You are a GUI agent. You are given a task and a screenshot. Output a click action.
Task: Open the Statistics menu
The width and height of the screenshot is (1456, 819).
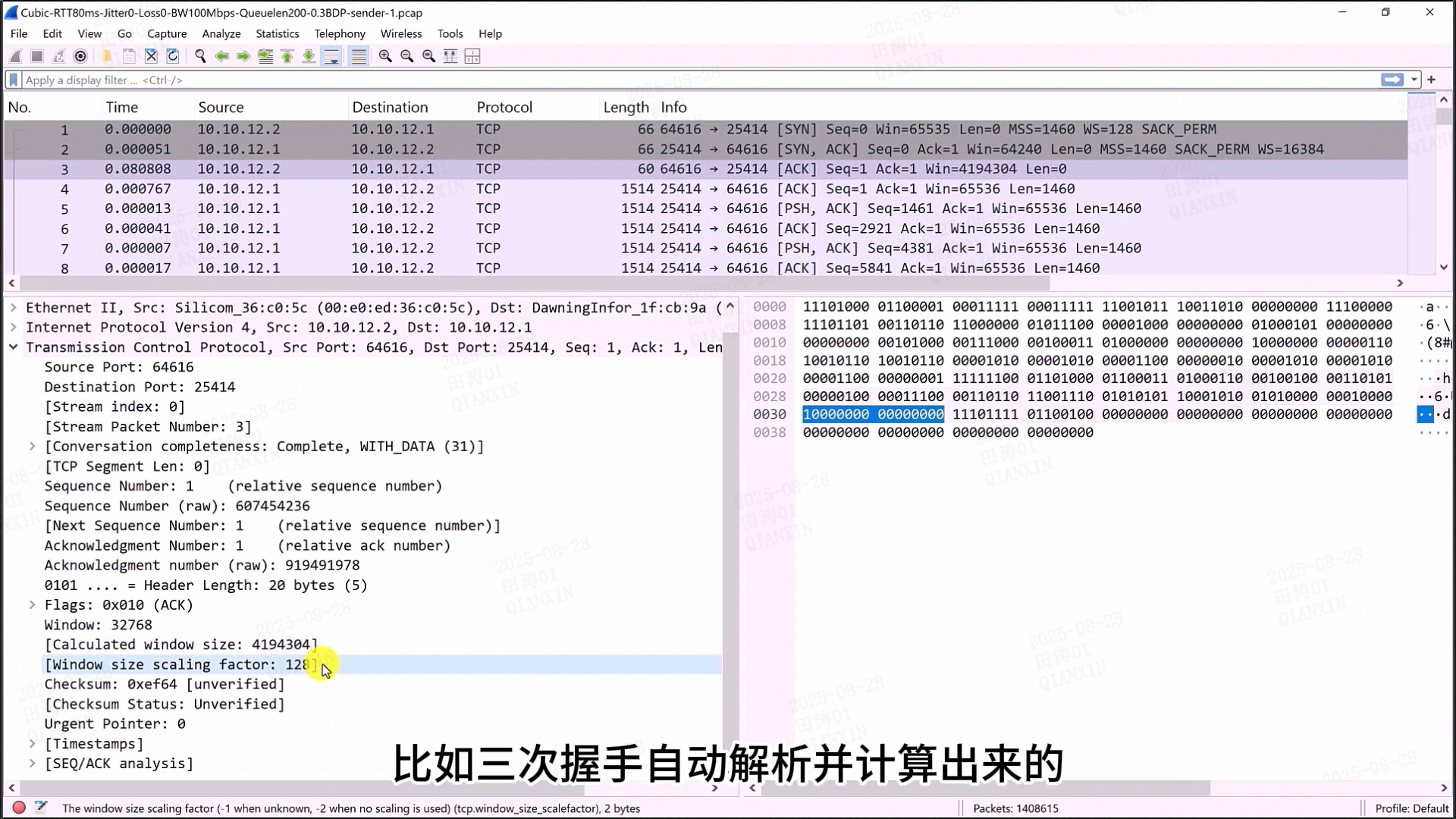277,33
